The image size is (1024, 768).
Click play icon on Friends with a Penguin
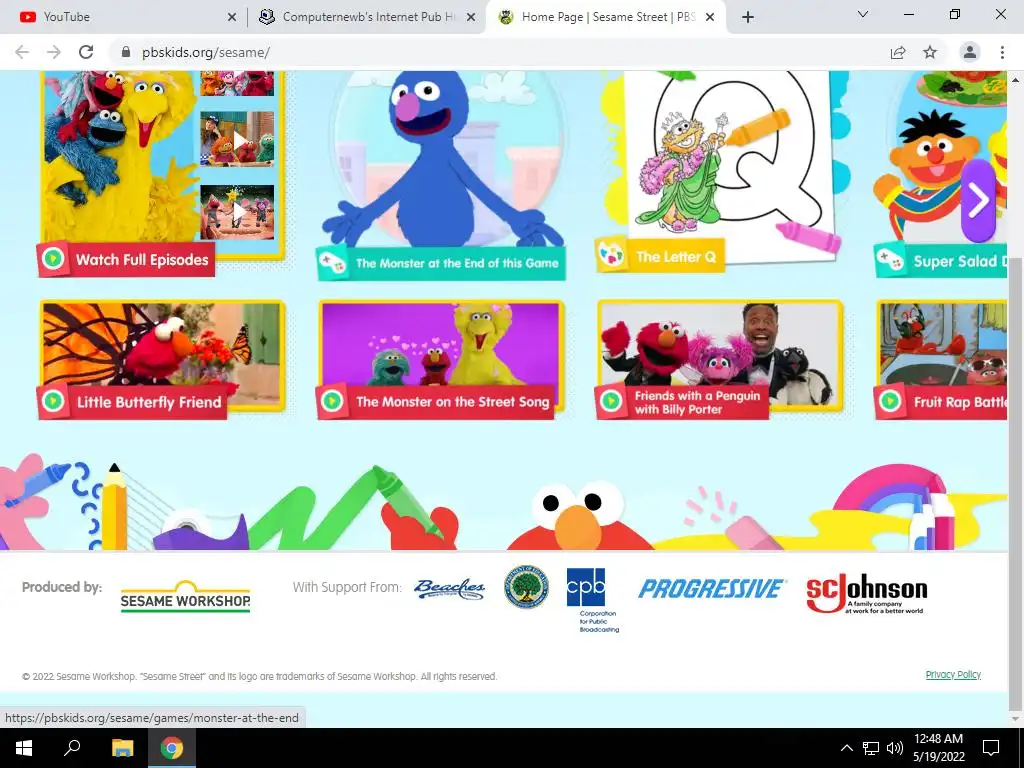(x=611, y=400)
